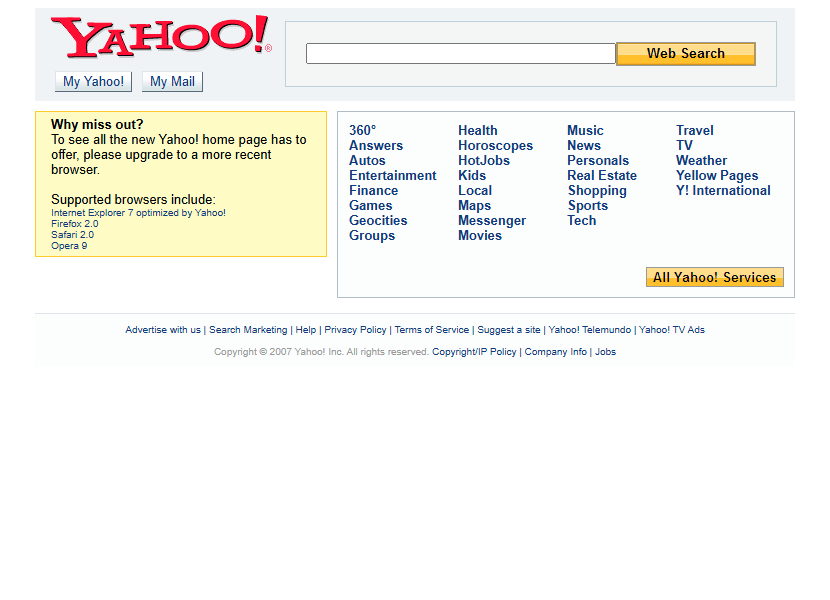
Task: Click the 'Supported browsers include:' text
Action: point(133,200)
